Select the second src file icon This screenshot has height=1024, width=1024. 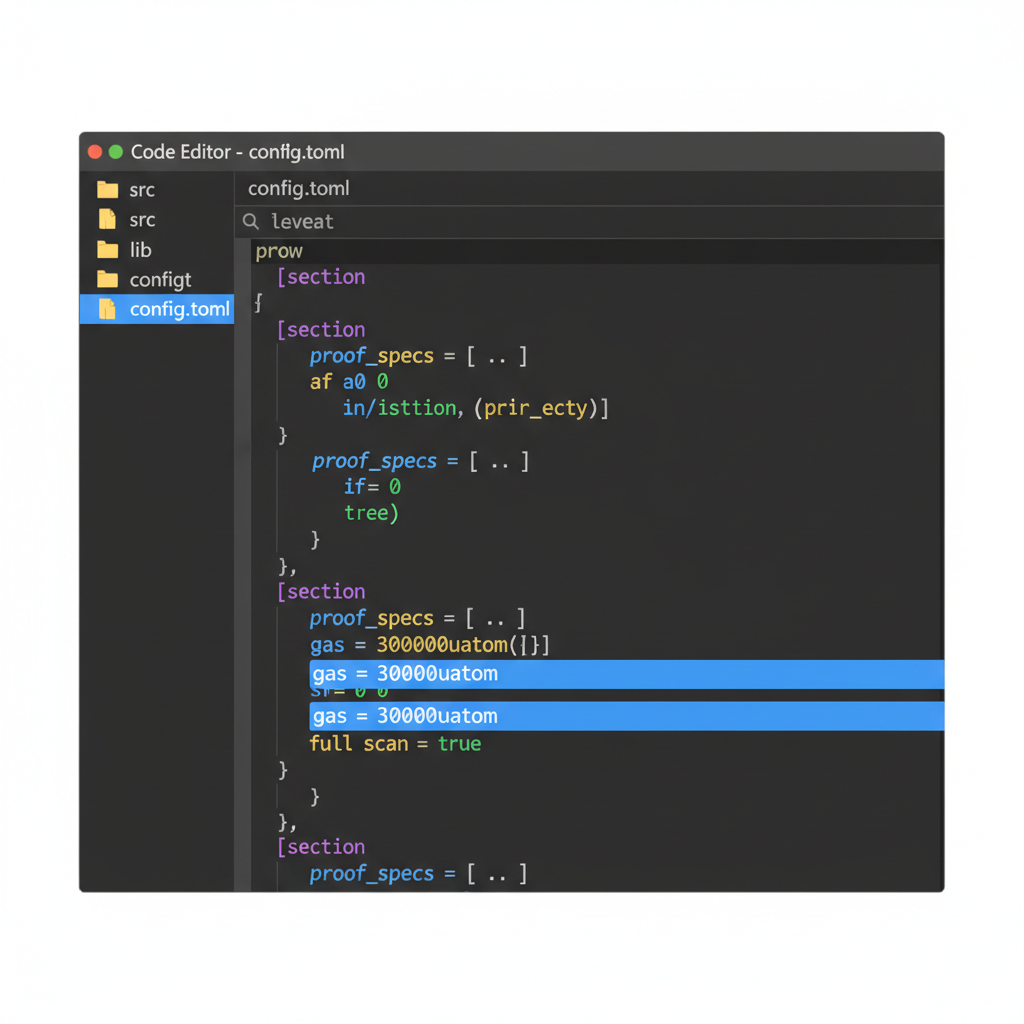[x=110, y=219]
